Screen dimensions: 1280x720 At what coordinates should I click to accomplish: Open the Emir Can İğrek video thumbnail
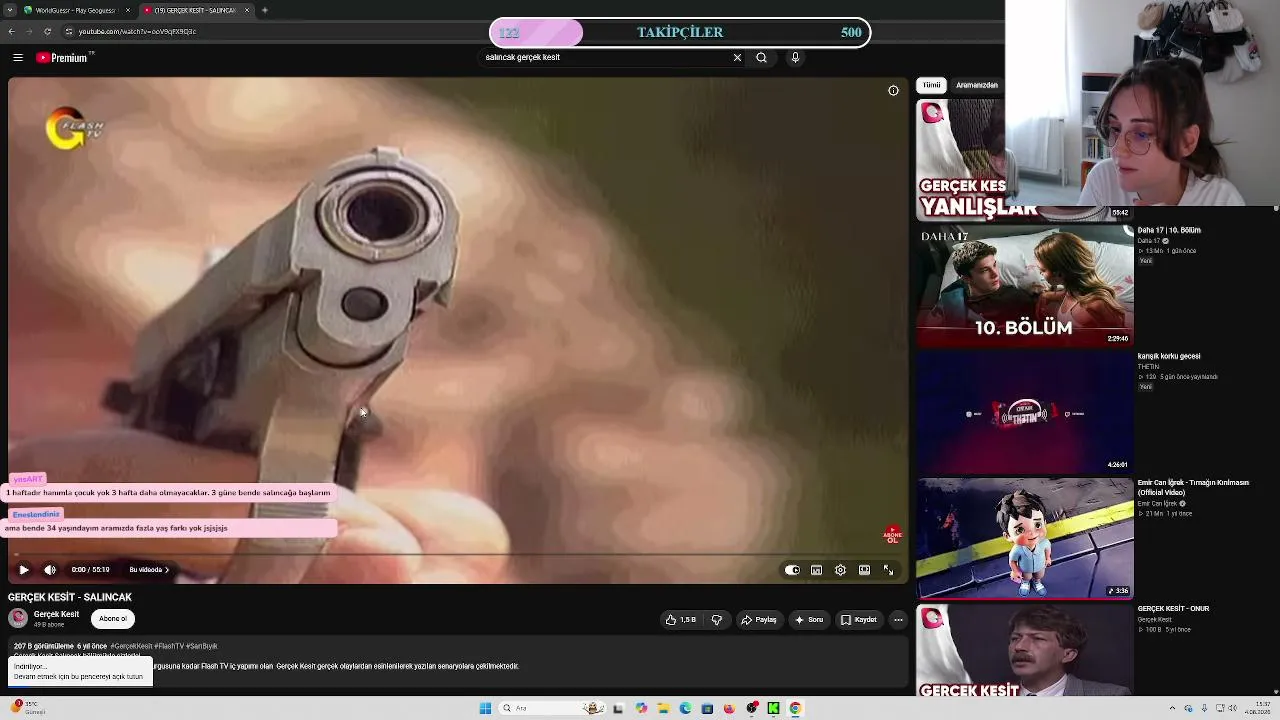point(1025,538)
